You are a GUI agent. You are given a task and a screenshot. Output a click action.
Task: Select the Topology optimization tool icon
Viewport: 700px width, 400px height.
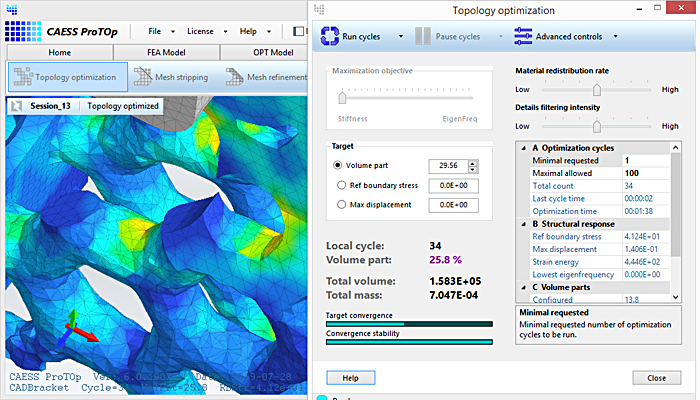22,77
